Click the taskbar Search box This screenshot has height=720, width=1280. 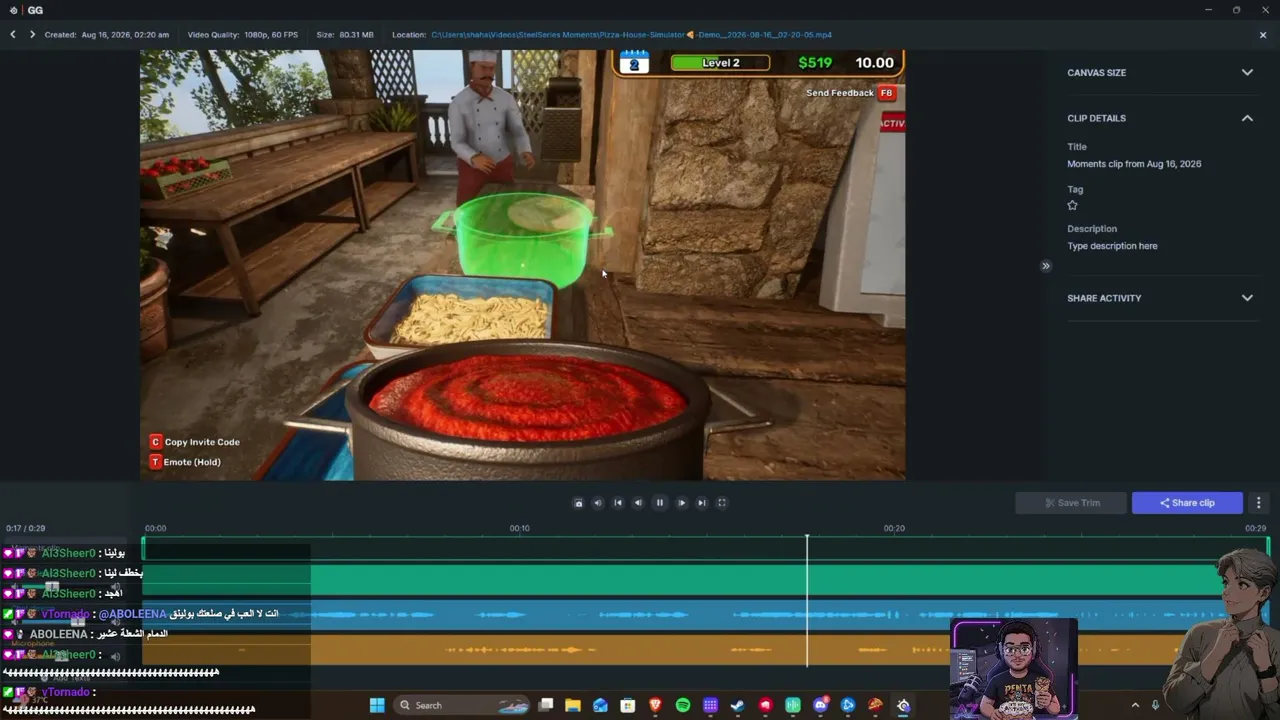click(x=462, y=705)
